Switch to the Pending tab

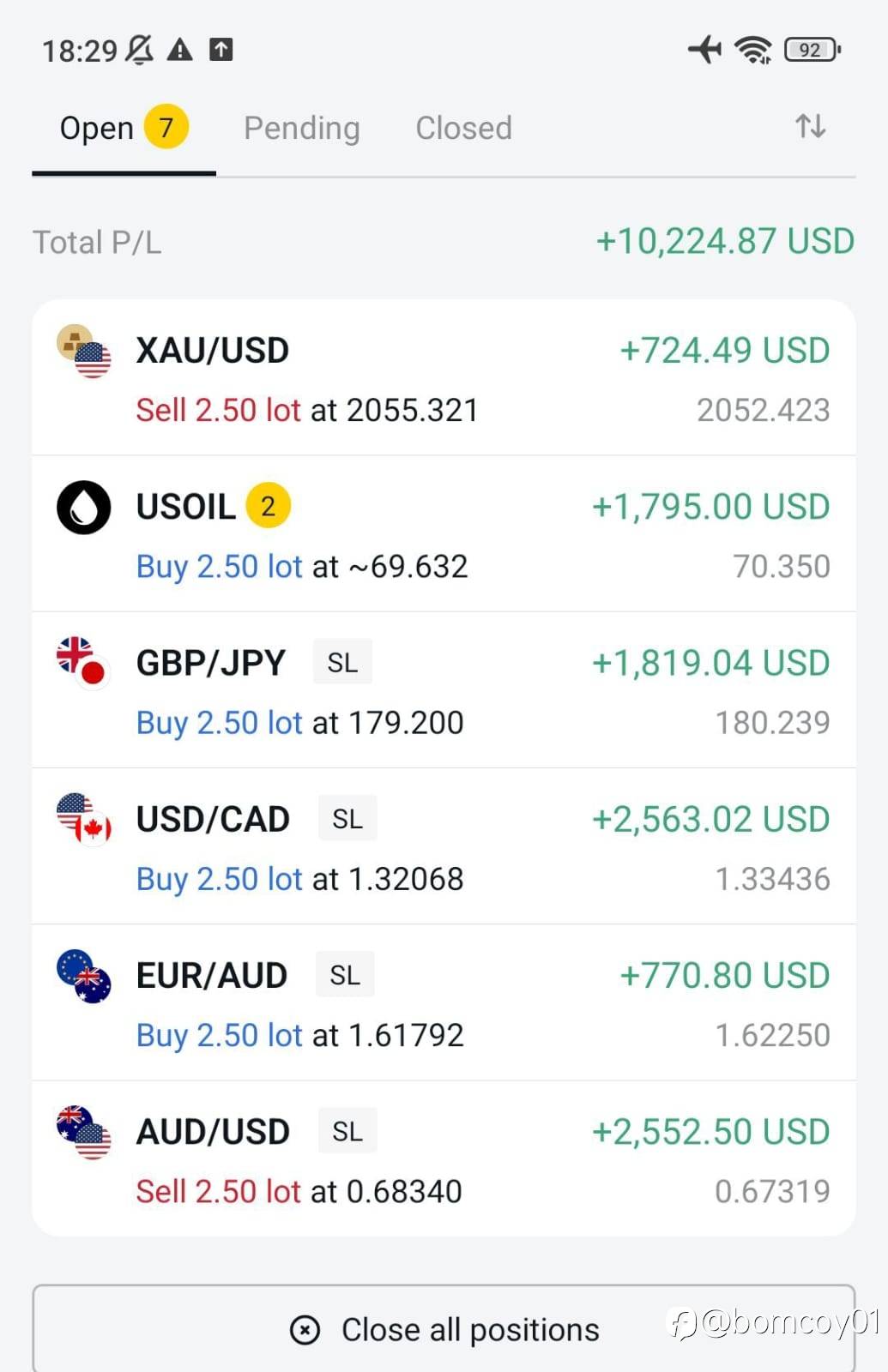point(301,128)
